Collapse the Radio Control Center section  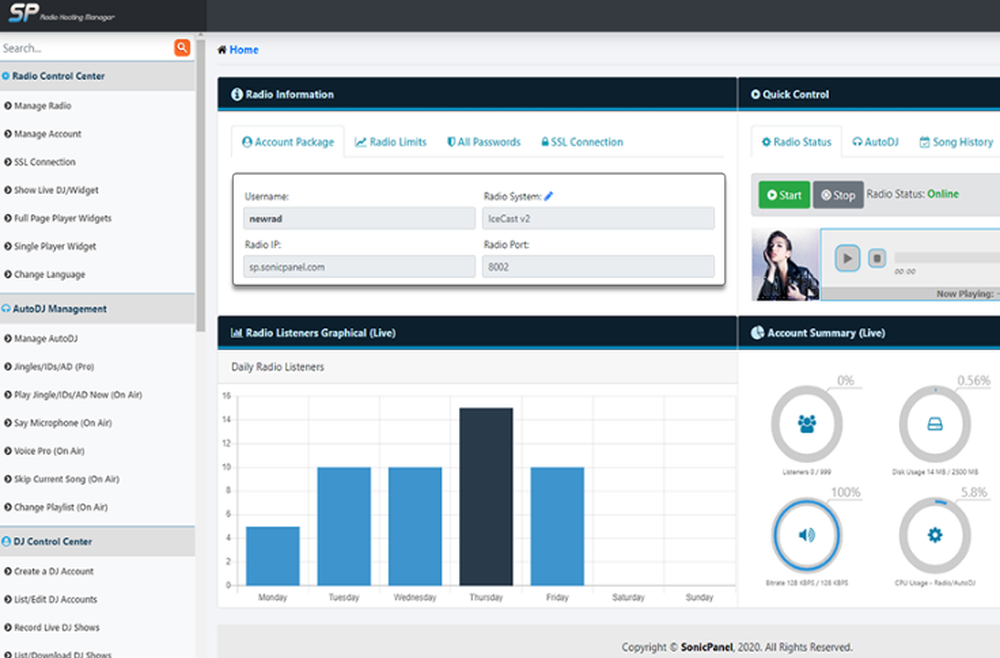pyautogui.click(x=57, y=76)
